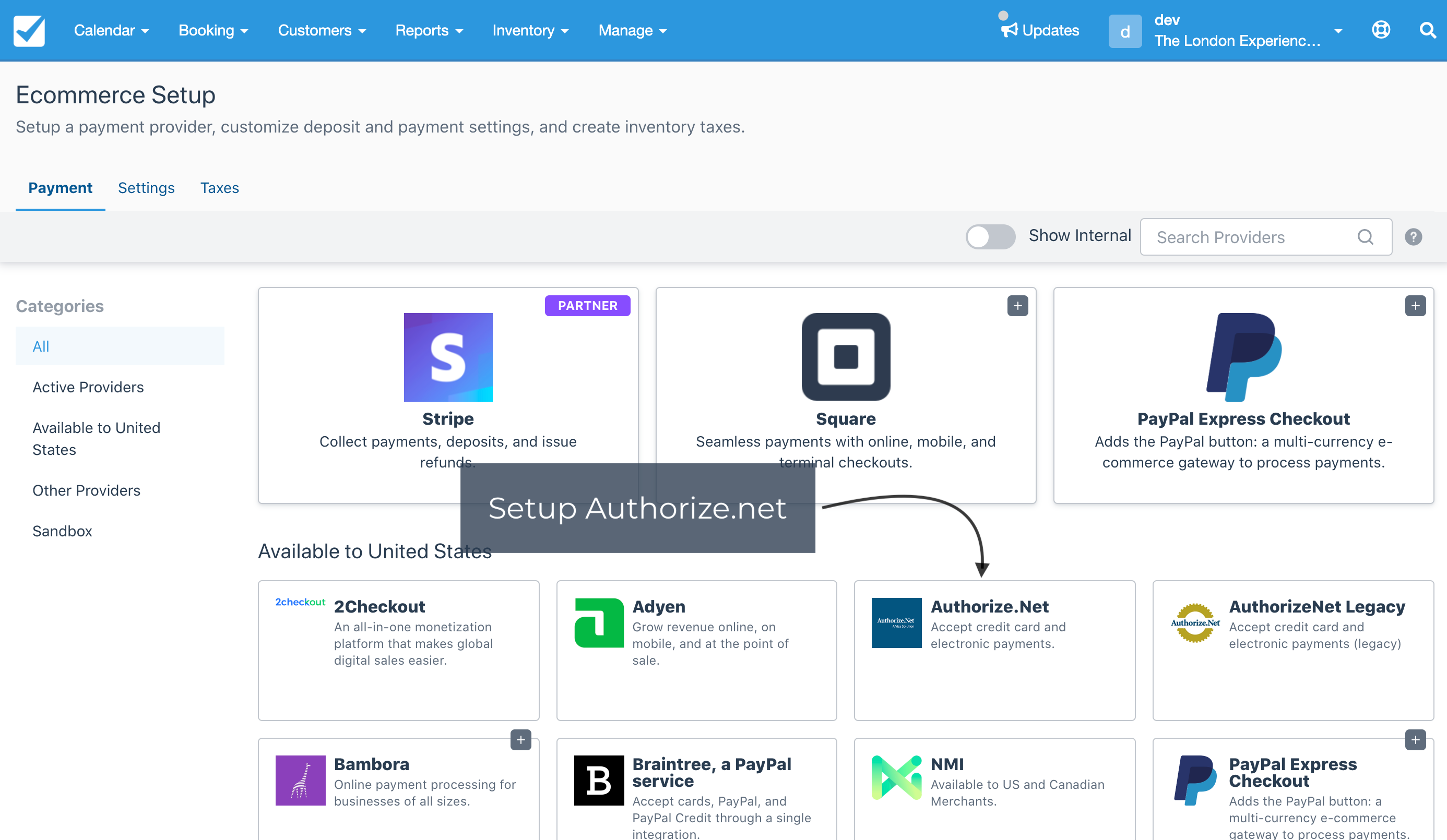The width and height of the screenshot is (1447, 840).
Task: Click the PARTNER badge on Stripe
Action: pyautogui.click(x=587, y=306)
